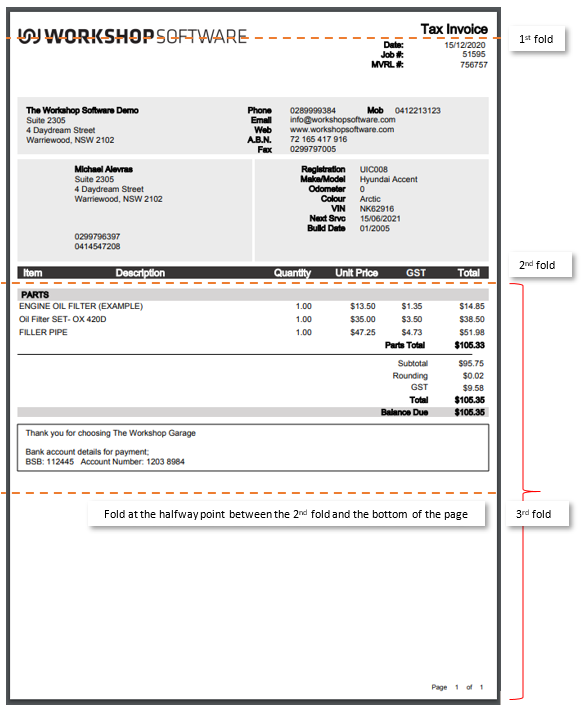Click the Unit Price column header
This screenshot has height=716, width=588.
pos(357,273)
